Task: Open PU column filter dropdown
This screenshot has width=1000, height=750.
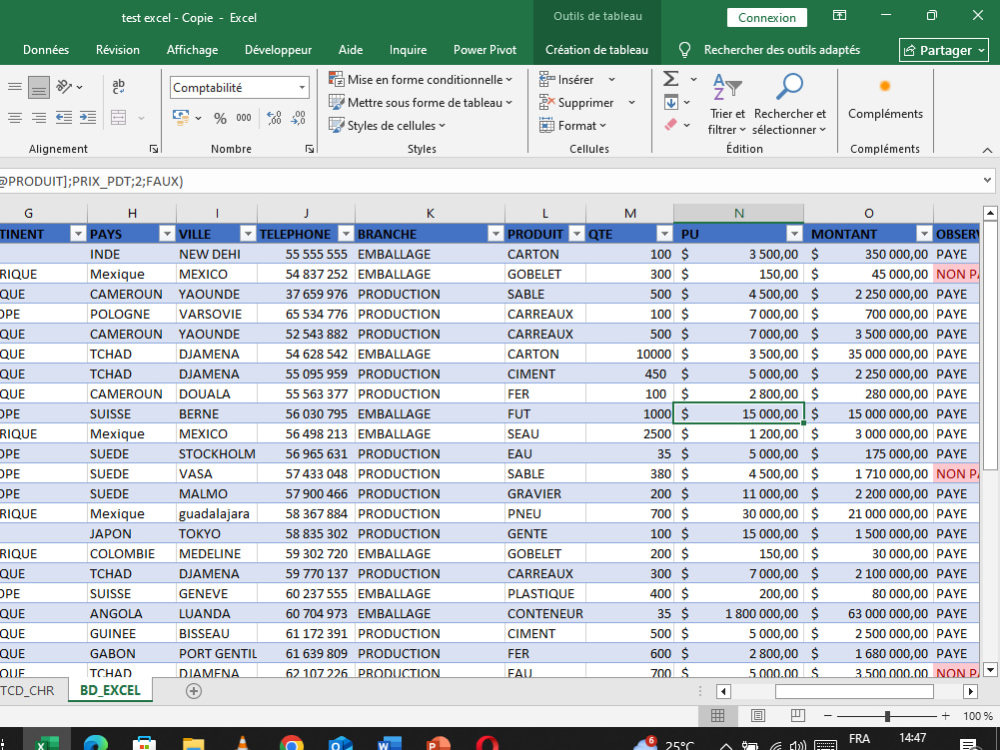Action: click(794, 234)
